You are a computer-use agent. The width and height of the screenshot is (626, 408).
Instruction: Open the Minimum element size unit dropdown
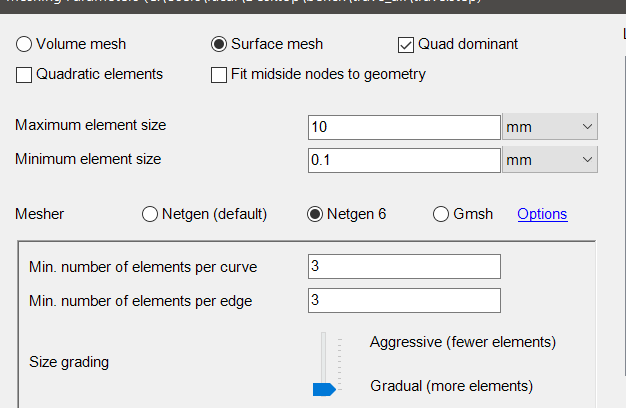pos(550,160)
